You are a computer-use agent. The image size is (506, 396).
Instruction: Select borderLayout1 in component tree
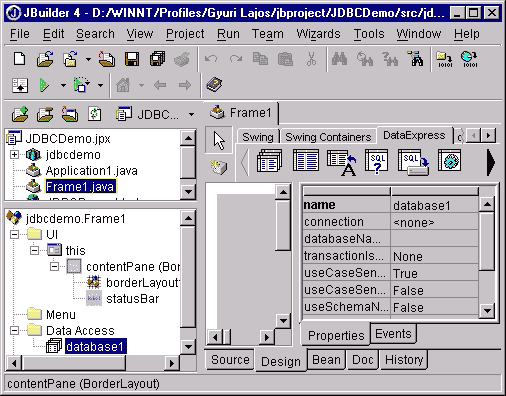[x=143, y=283]
